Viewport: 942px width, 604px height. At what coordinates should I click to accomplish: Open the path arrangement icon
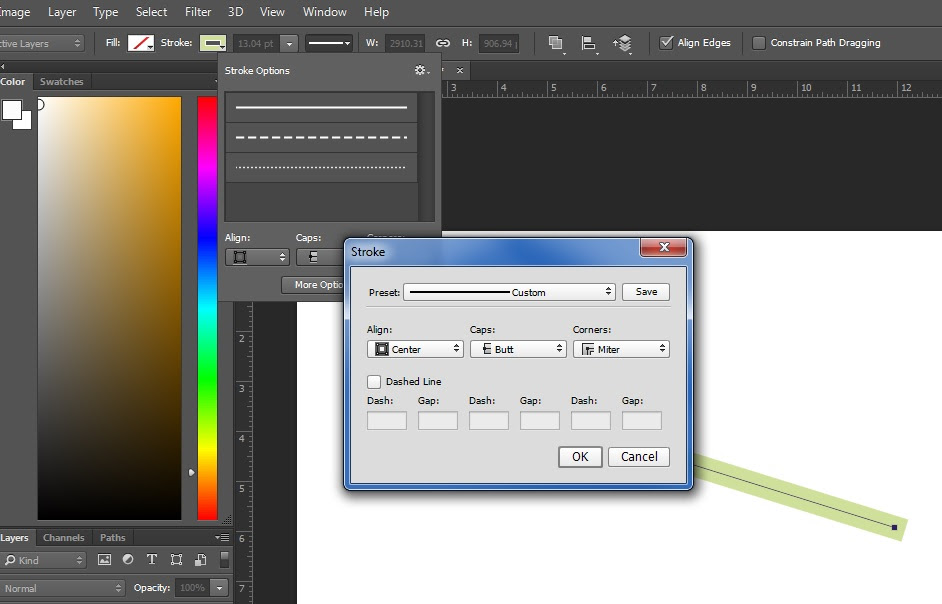point(623,44)
